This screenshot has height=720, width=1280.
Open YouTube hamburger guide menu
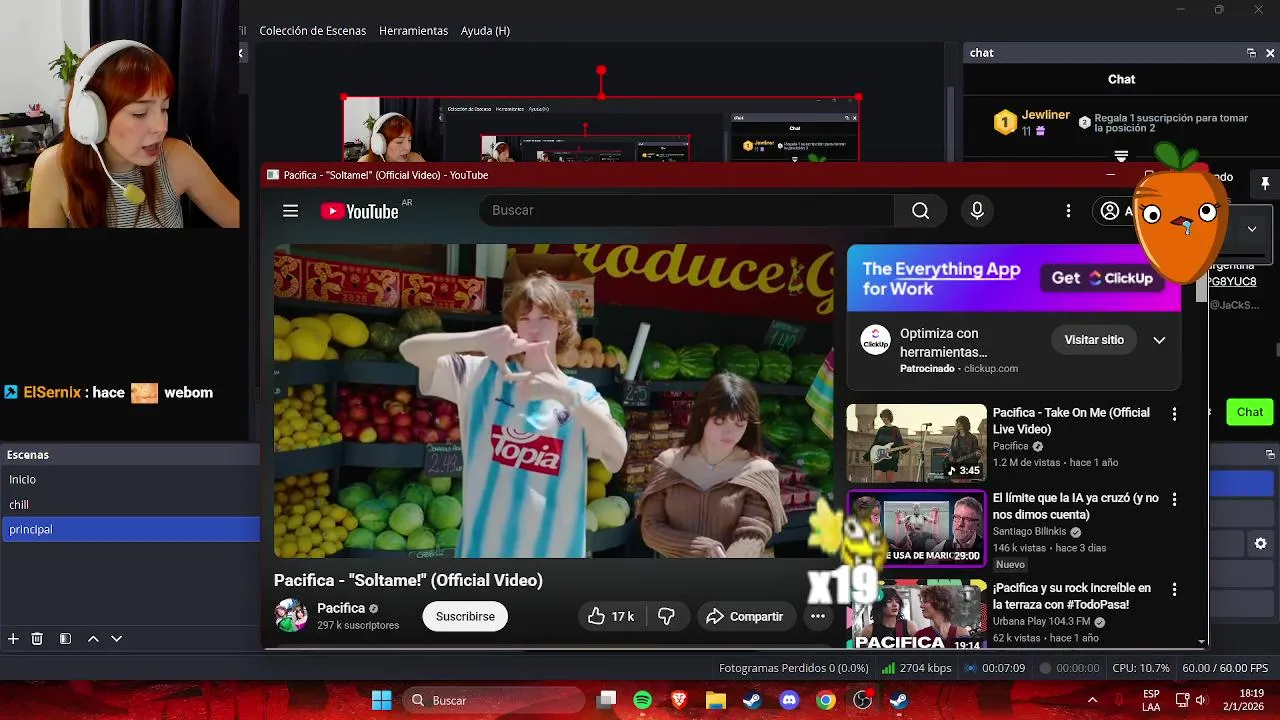(290, 211)
